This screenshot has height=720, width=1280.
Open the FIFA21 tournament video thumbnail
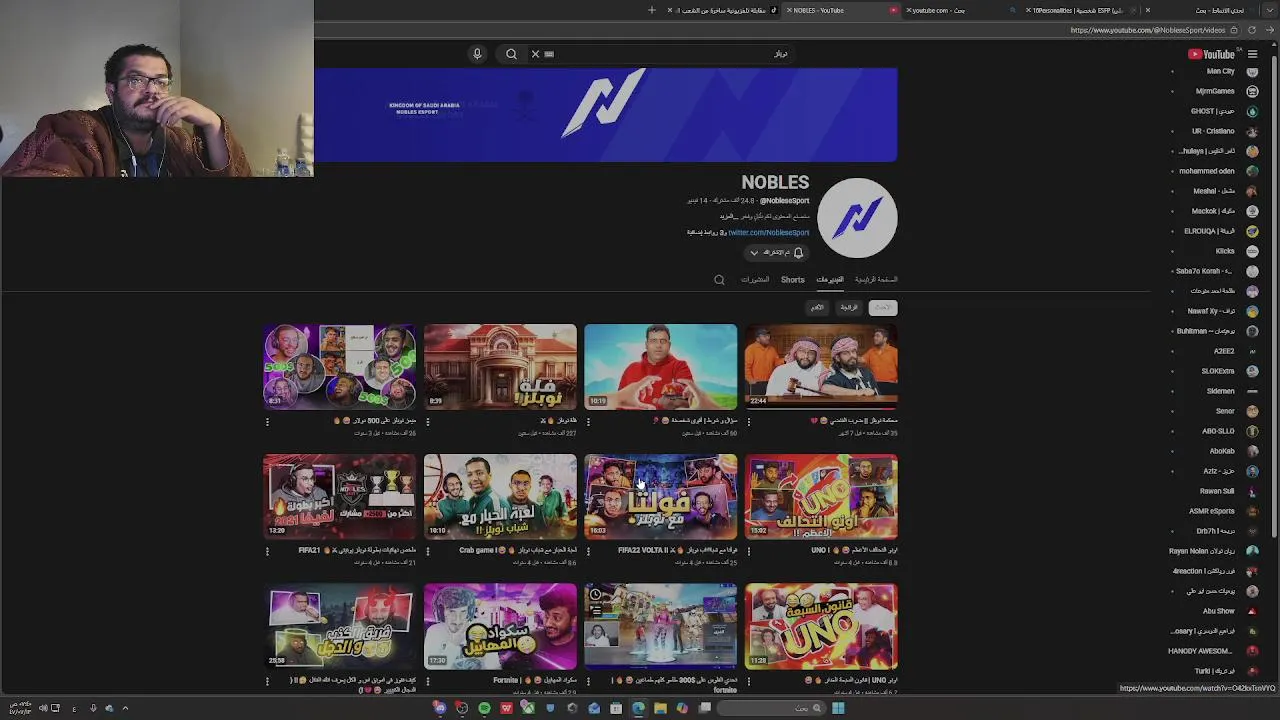pos(340,496)
